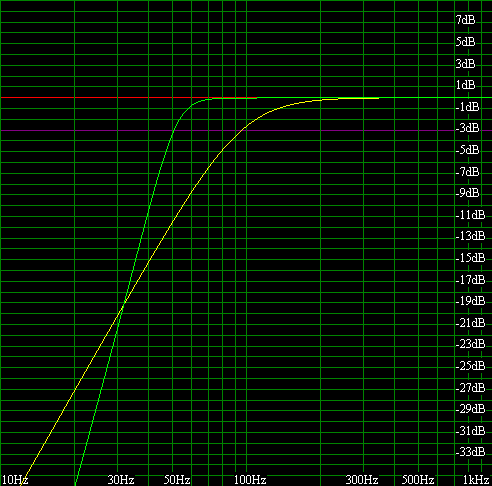Click the -1dB axis label
This screenshot has width=492, height=486.
click(467, 107)
